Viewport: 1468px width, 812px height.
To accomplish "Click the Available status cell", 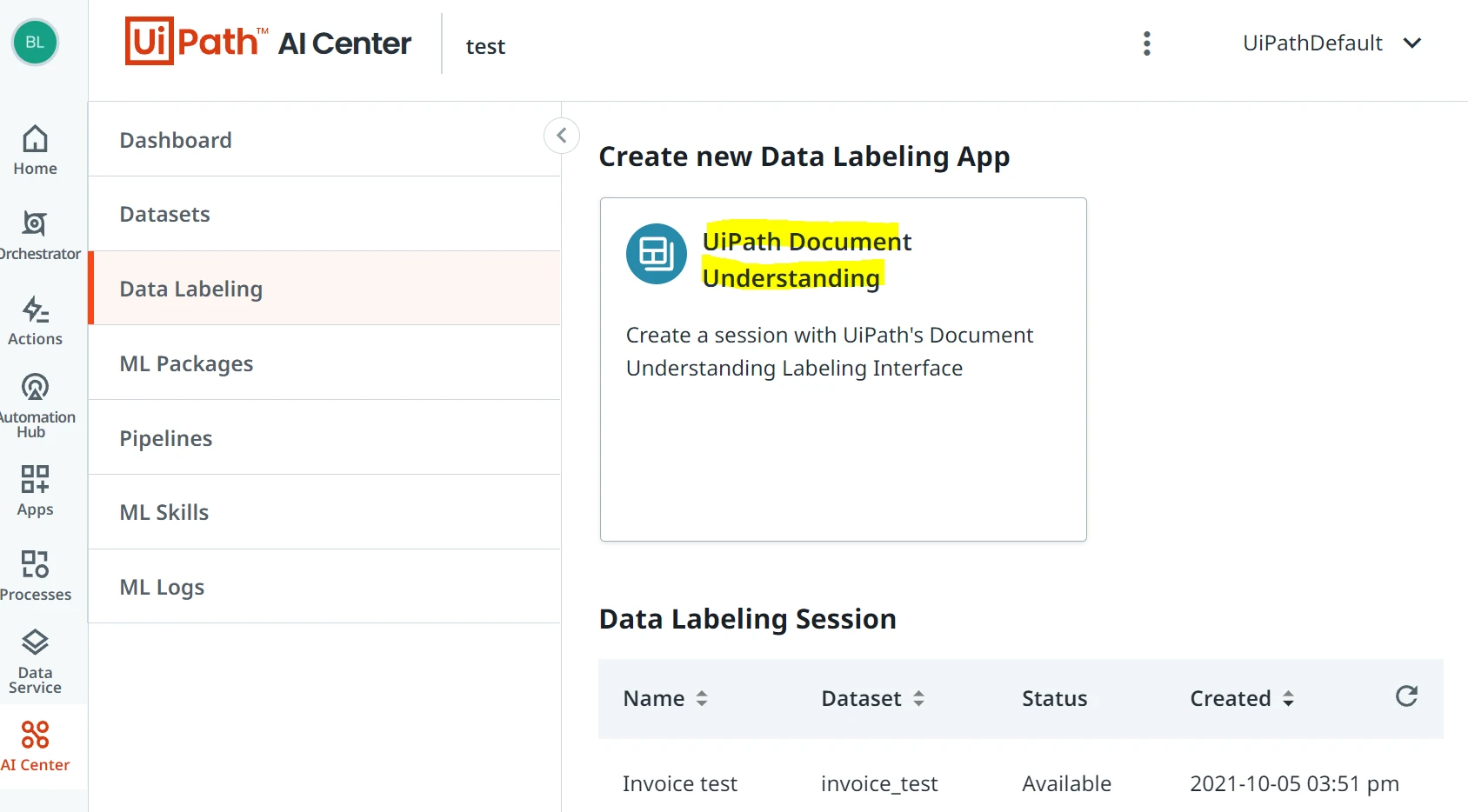I will coord(1067,783).
